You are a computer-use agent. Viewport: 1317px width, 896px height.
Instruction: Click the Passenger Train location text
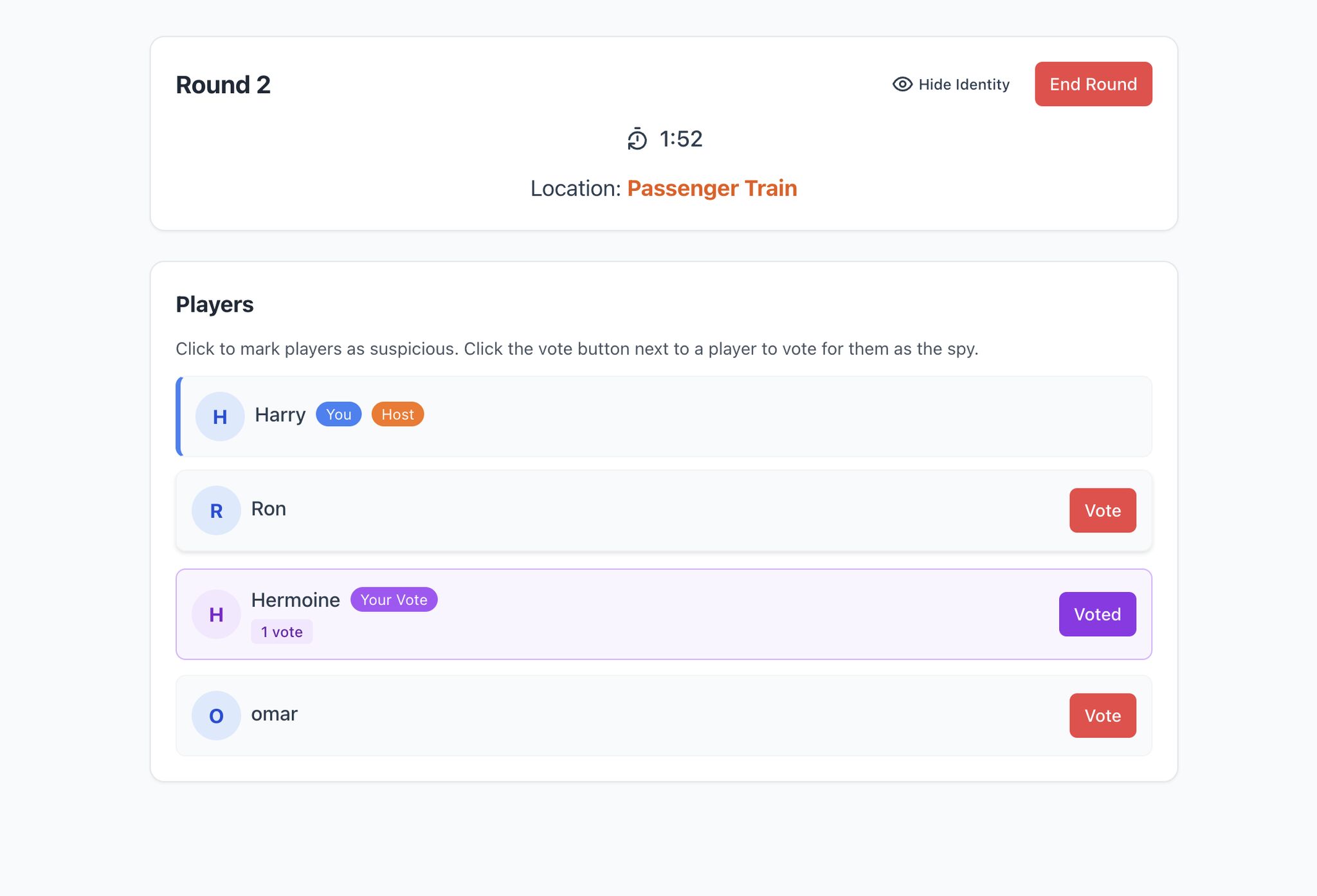712,188
